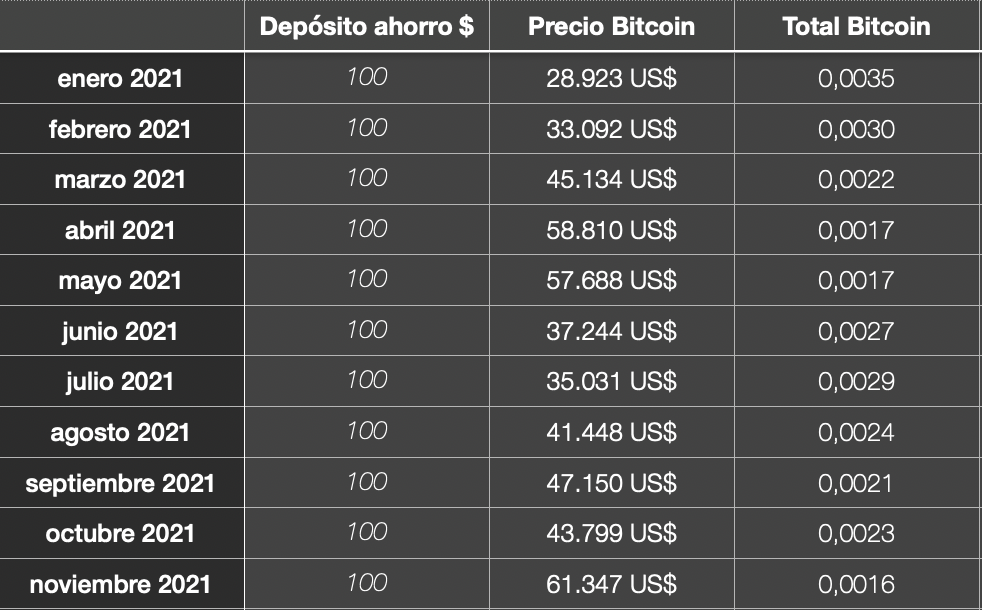Image resolution: width=982 pixels, height=610 pixels.
Task: Click the enero 2021 row label
Action: [121, 78]
